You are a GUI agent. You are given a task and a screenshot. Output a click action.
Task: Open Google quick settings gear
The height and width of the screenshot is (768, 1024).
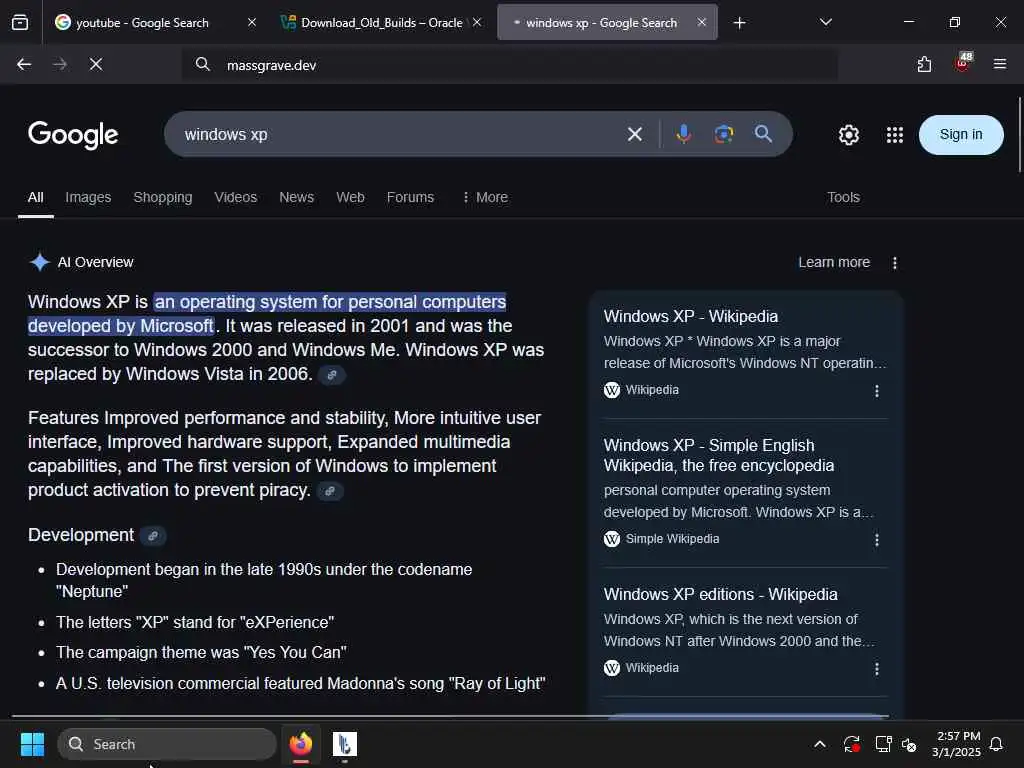(x=848, y=135)
